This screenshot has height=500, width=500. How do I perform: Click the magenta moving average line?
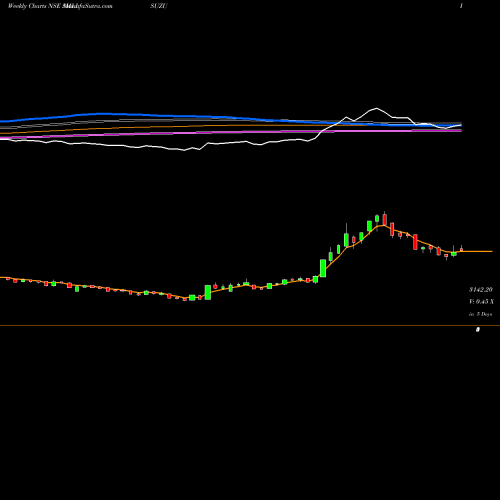coord(231,132)
